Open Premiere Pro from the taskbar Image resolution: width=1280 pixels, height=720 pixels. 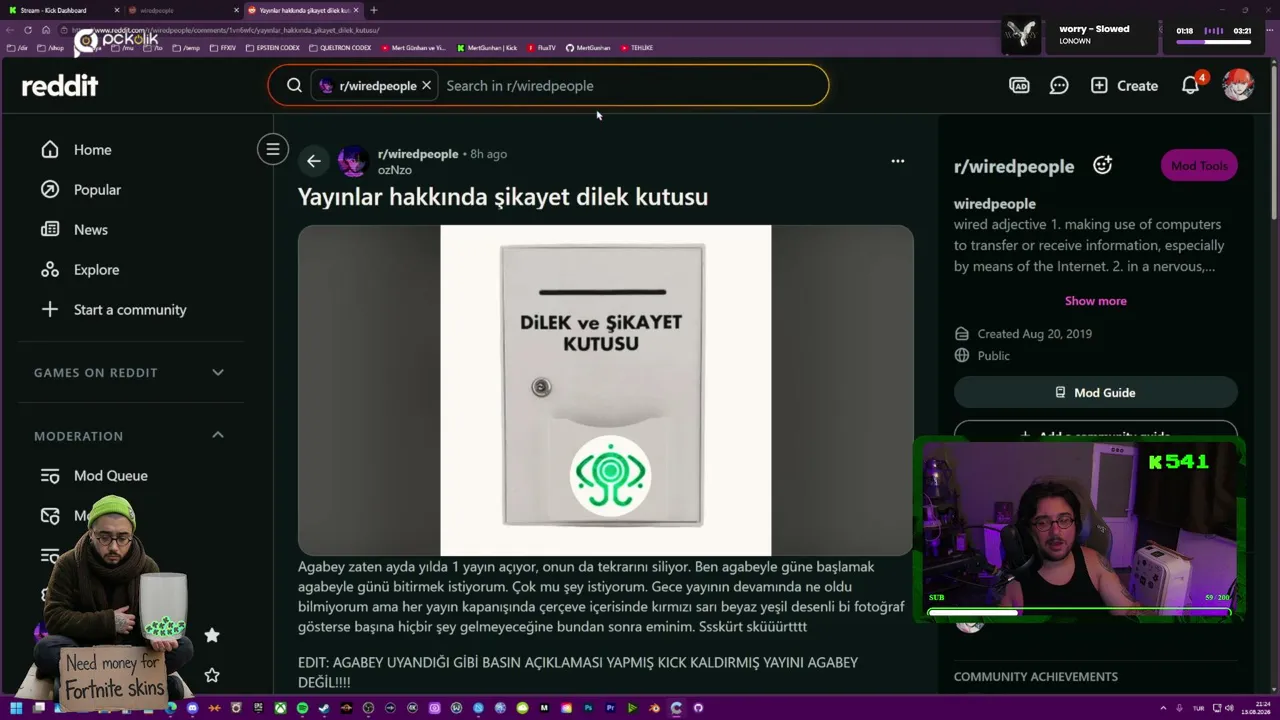(x=610, y=708)
